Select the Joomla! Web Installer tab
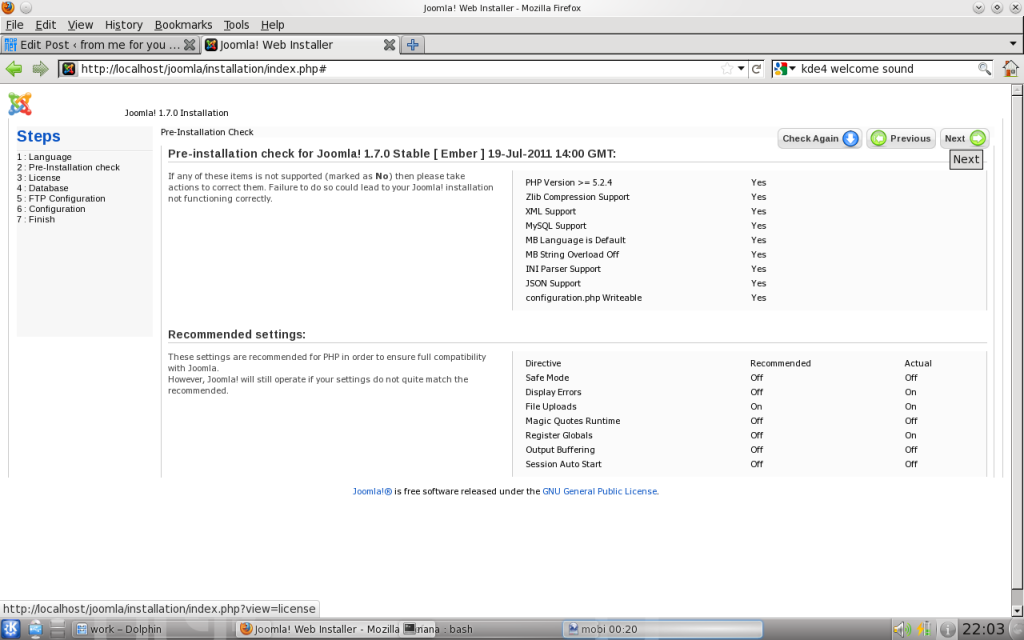Viewport: 1024px width, 640px height. [x=300, y=44]
